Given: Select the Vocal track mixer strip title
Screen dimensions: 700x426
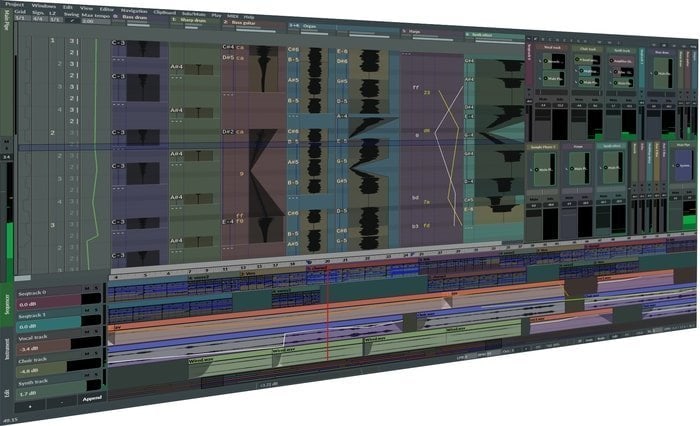Looking at the screenshot, I should (552, 47).
